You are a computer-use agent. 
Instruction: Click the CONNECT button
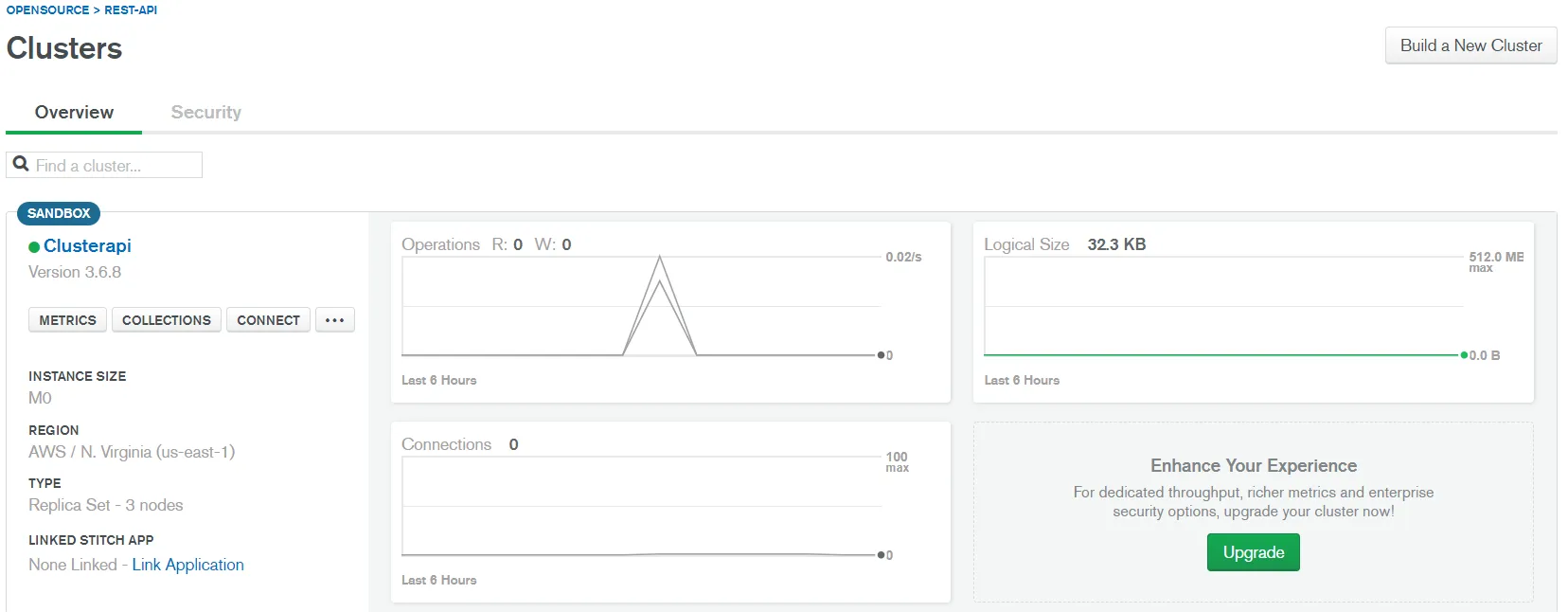point(268,320)
